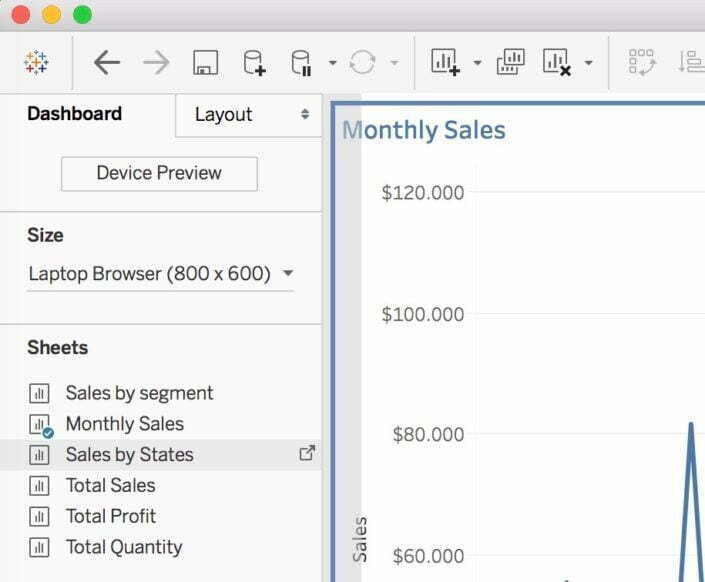Select the Dashboard tab
This screenshot has height=582, width=705.
click(x=74, y=114)
